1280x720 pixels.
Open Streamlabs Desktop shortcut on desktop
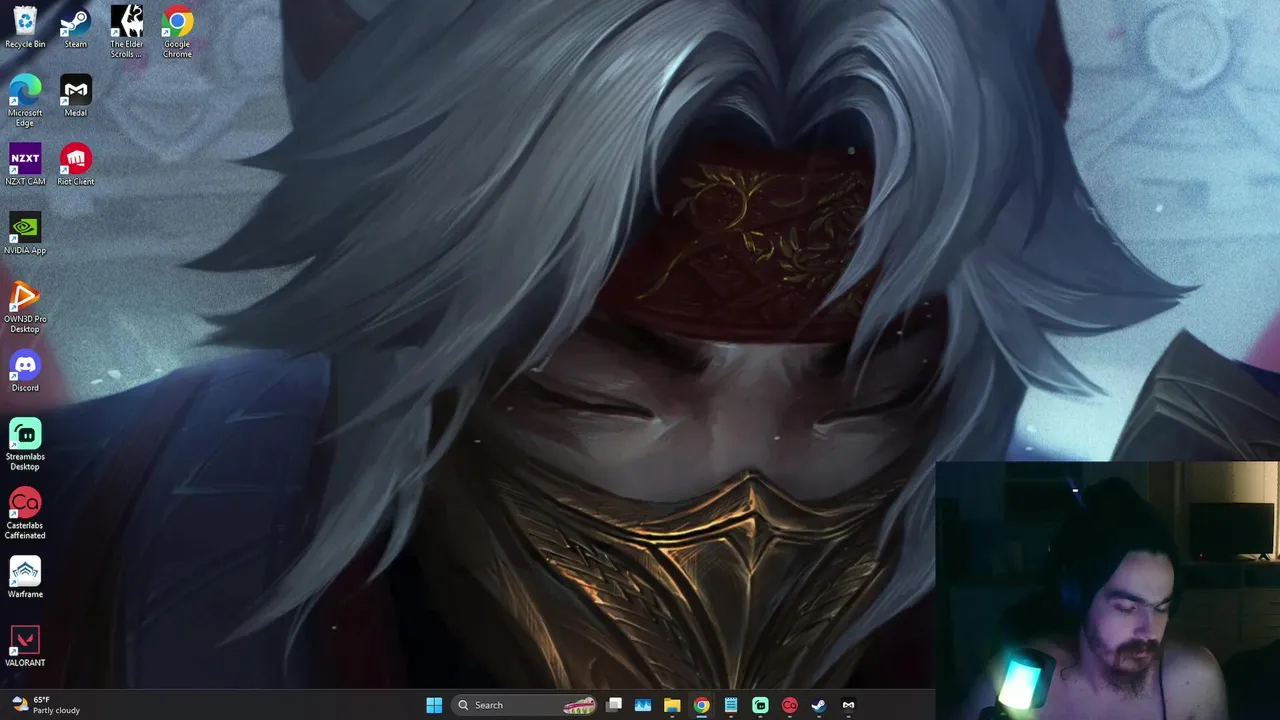[x=25, y=445]
